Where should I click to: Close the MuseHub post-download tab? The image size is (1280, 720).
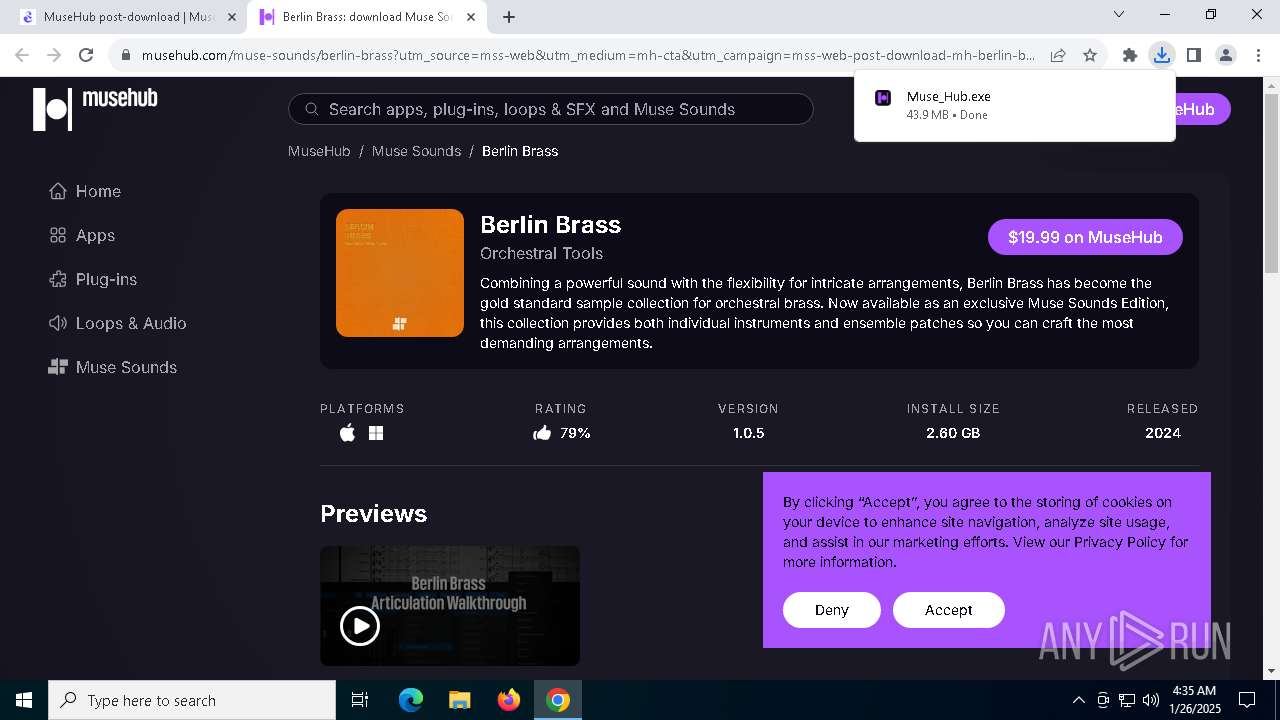(232, 17)
